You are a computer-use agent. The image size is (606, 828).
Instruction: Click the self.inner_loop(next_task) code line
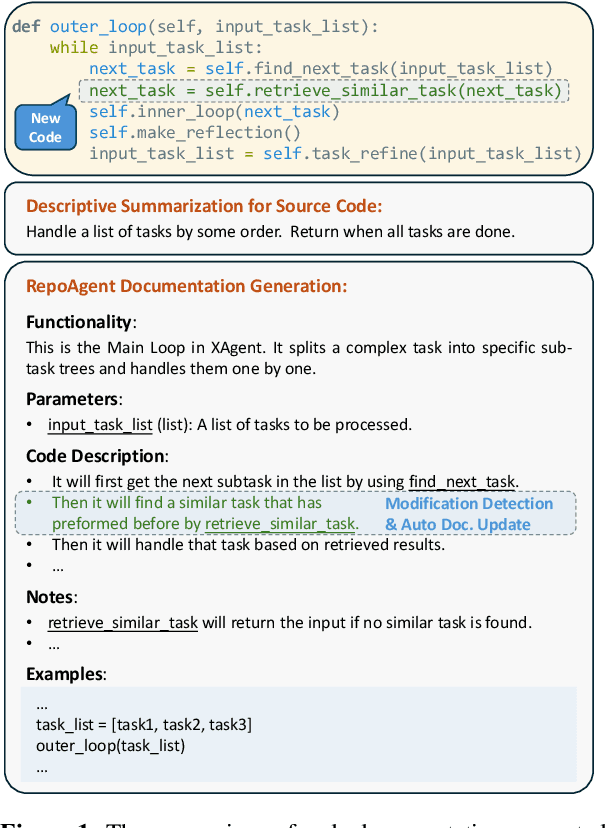(x=214, y=111)
